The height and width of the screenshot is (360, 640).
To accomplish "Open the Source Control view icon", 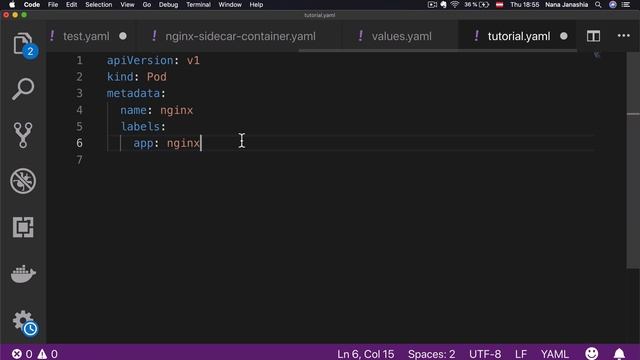I will point(23,135).
